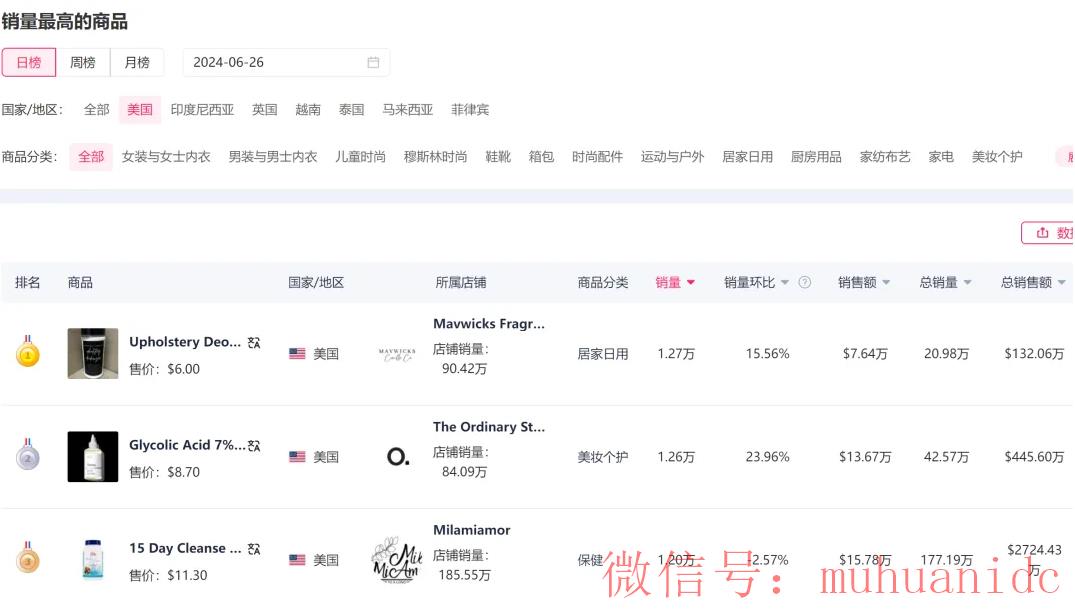Click the translate icon beside Upholstery Deo...

pyautogui.click(x=254, y=342)
